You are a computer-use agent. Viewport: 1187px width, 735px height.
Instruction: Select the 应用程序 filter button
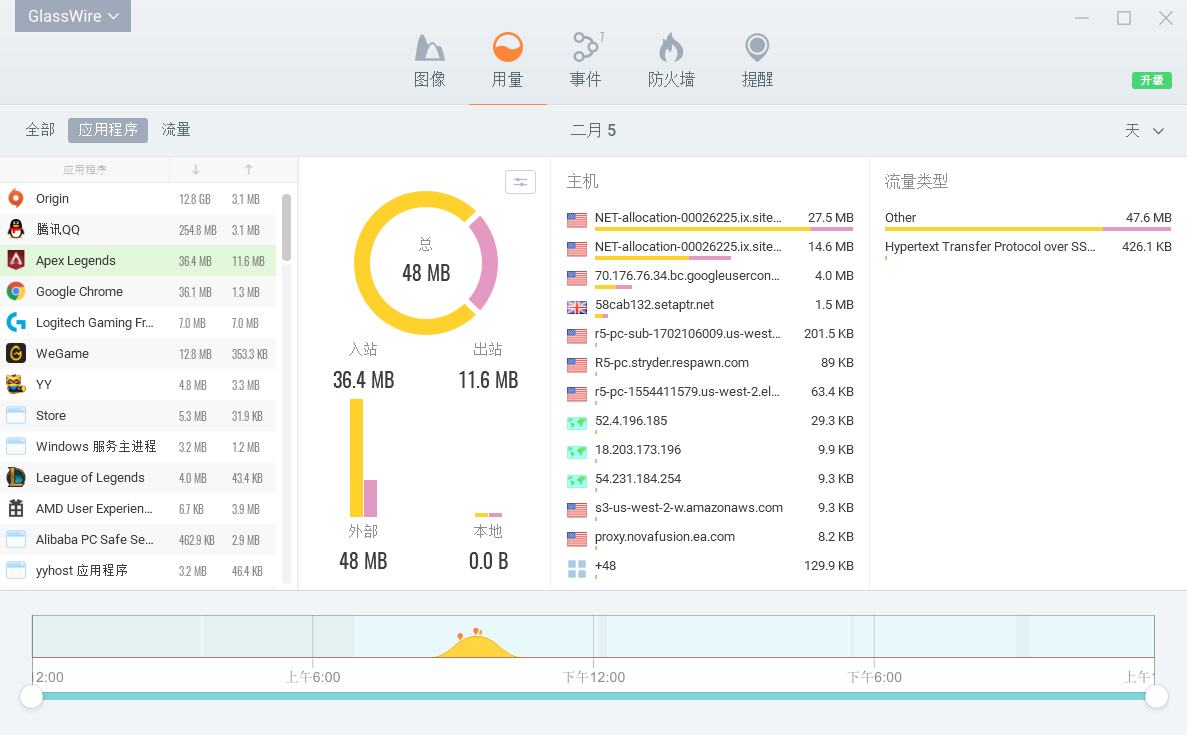click(107, 130)
